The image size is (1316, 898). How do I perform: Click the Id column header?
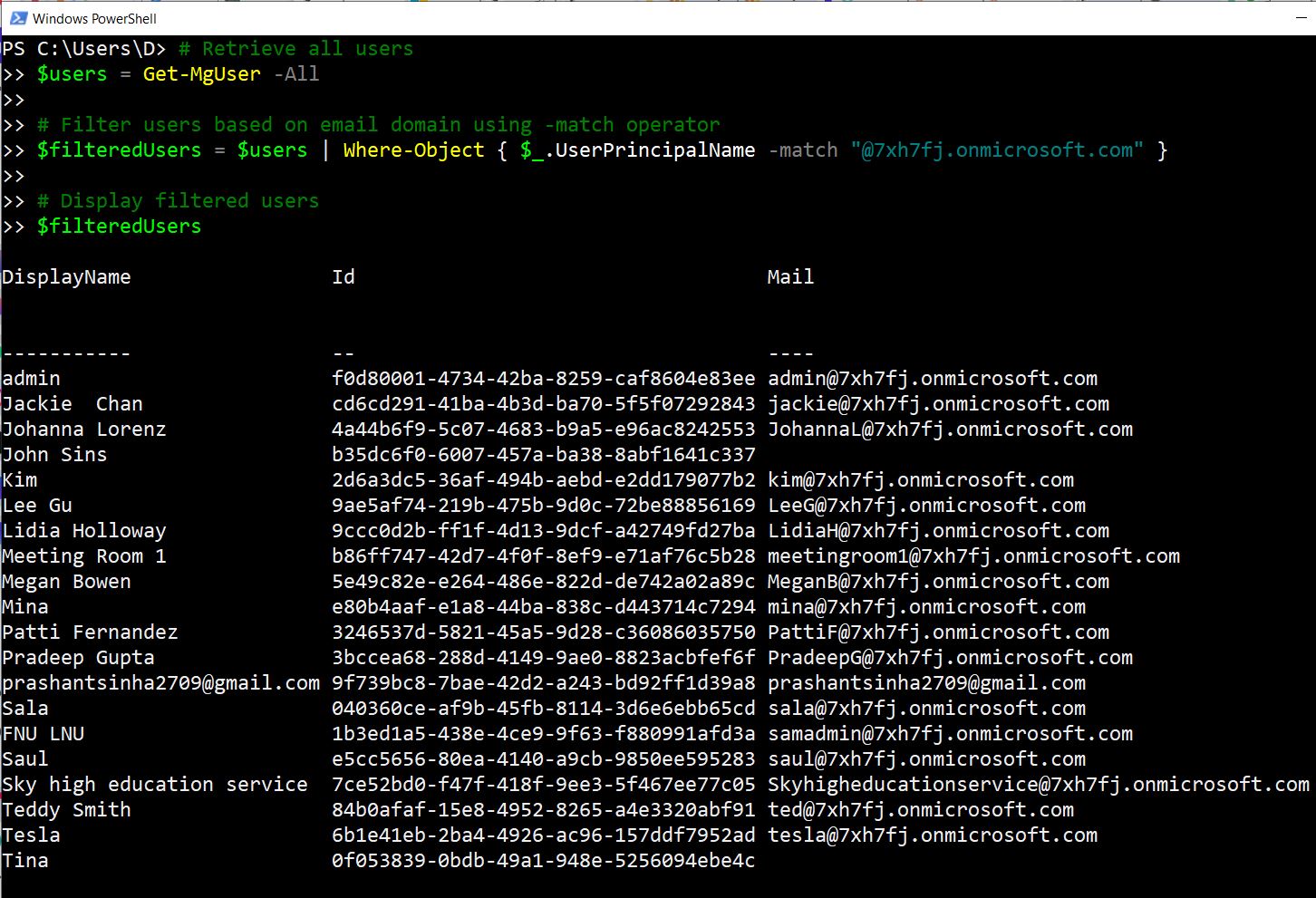click(343, 277)
